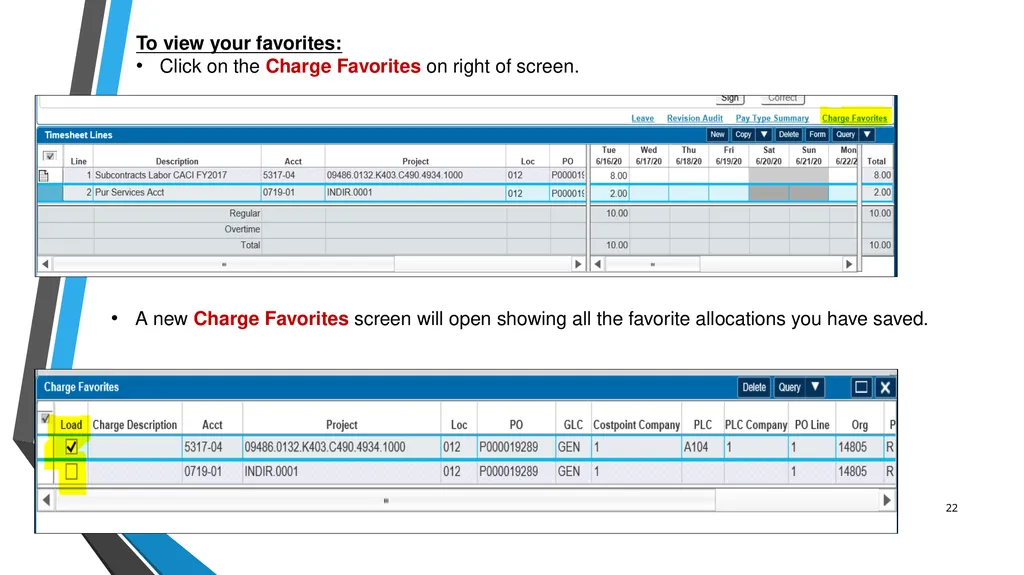1024x575 pixels.
Task: Click Project cell INDIR.0001 in Timesheet Lines
Action: click(x=415, y=192)
